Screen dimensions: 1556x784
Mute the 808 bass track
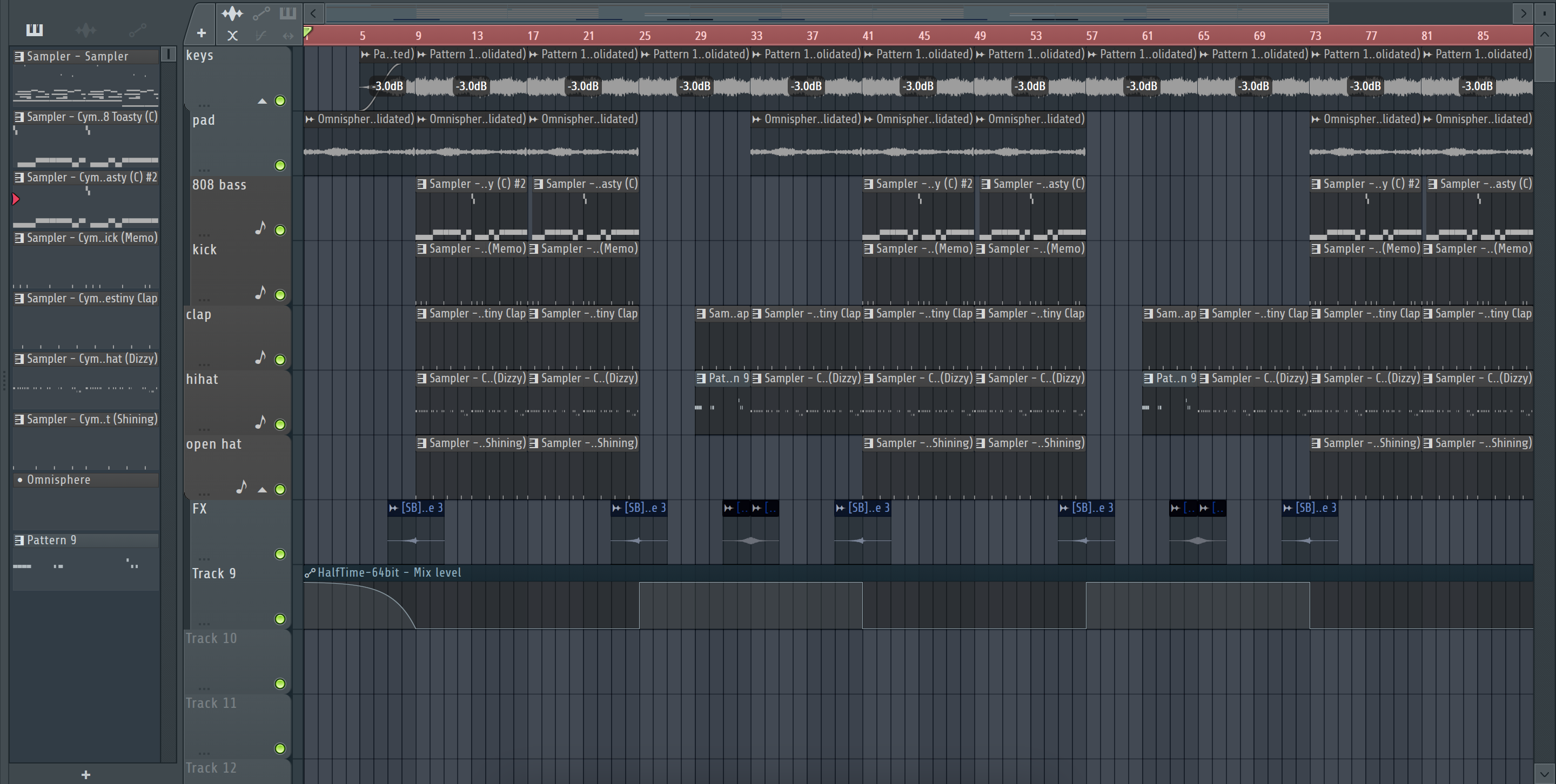coord(280,230)
